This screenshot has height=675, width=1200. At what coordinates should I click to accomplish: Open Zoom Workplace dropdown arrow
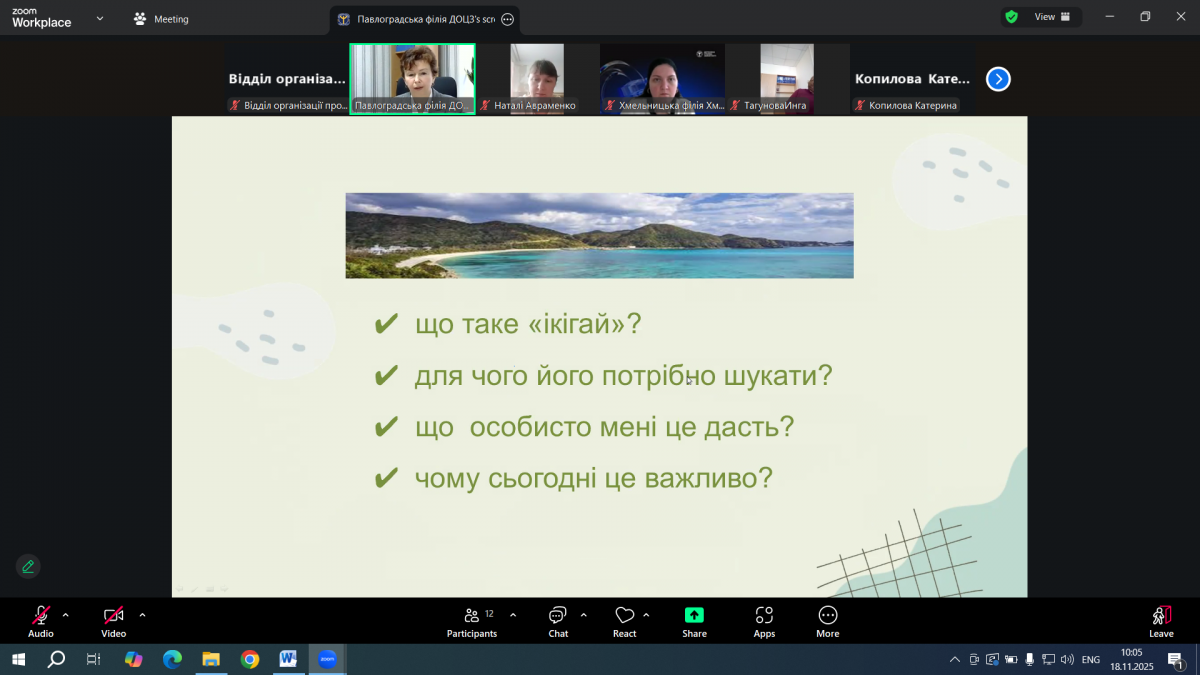click(x=99, y=18)
